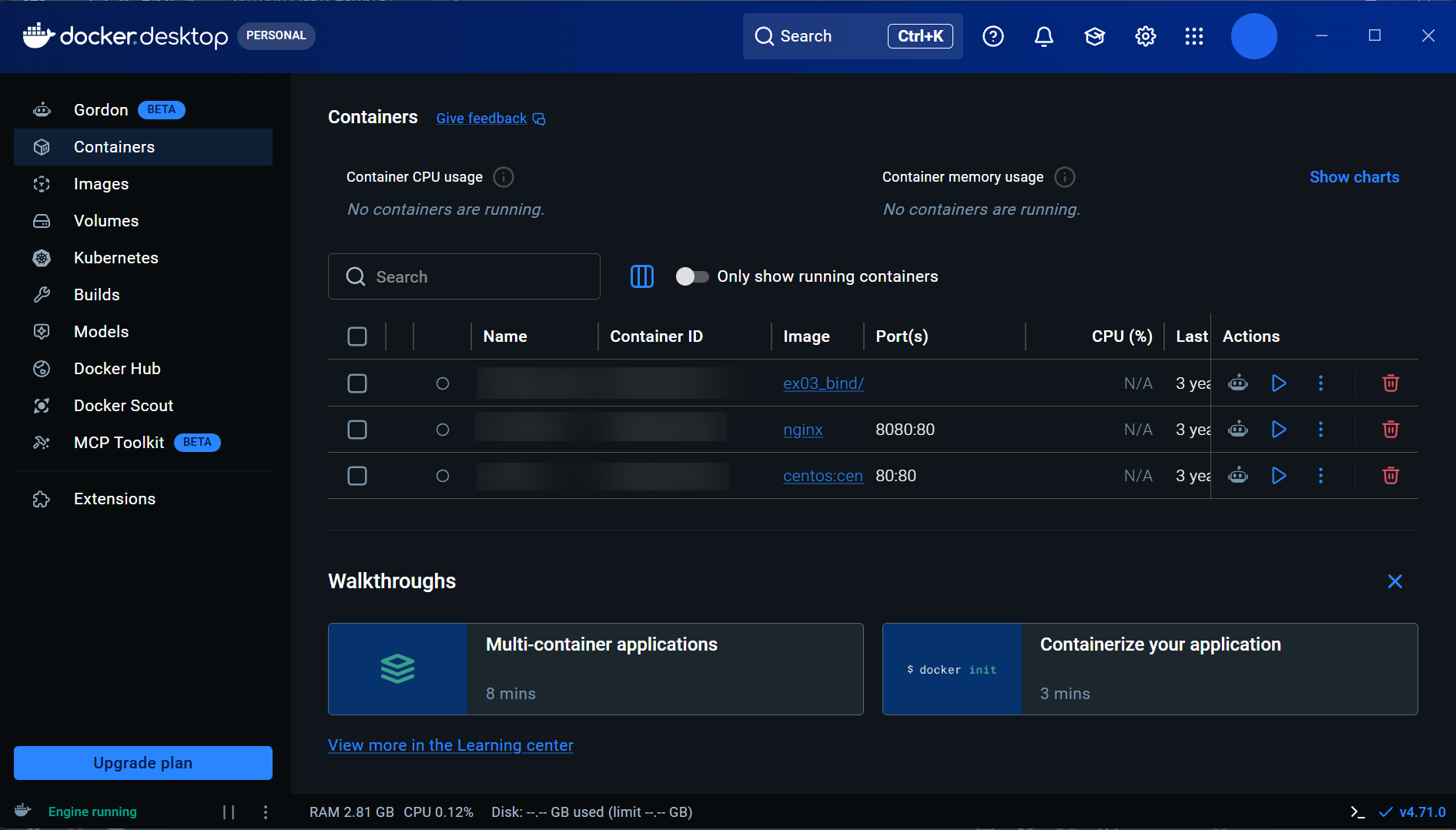Click the containers search field

pos(464,276)
